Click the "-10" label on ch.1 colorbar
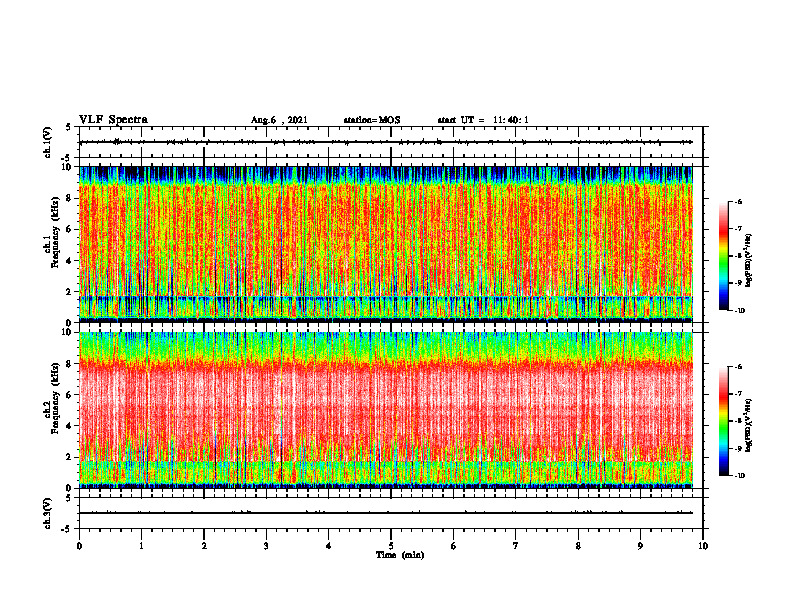Screen dimensions: 792x612 click(739, 311)
